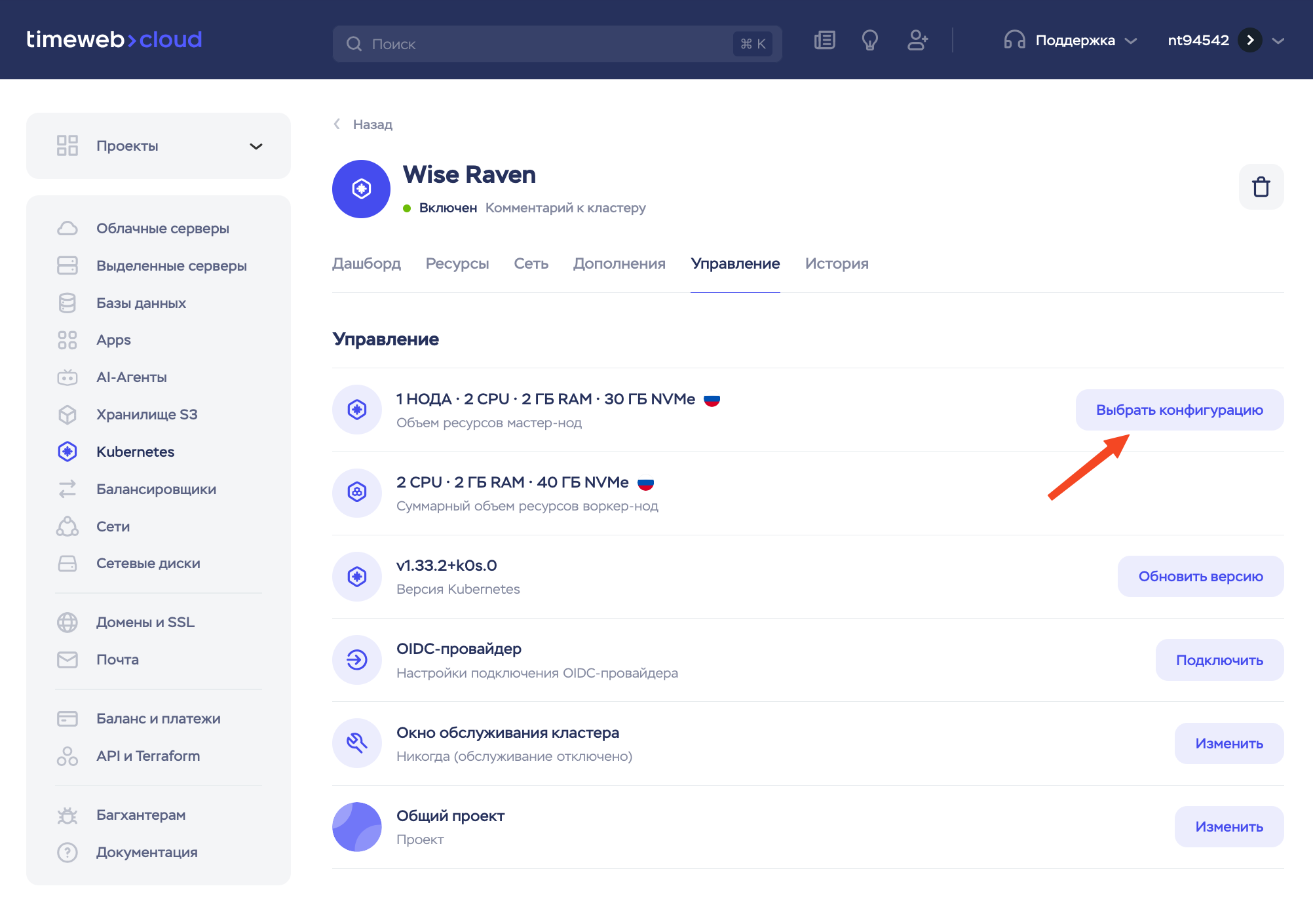The height and width of the screenshot is (924, 1313).
Task: Go back via the Назад link
Action: 363,124
